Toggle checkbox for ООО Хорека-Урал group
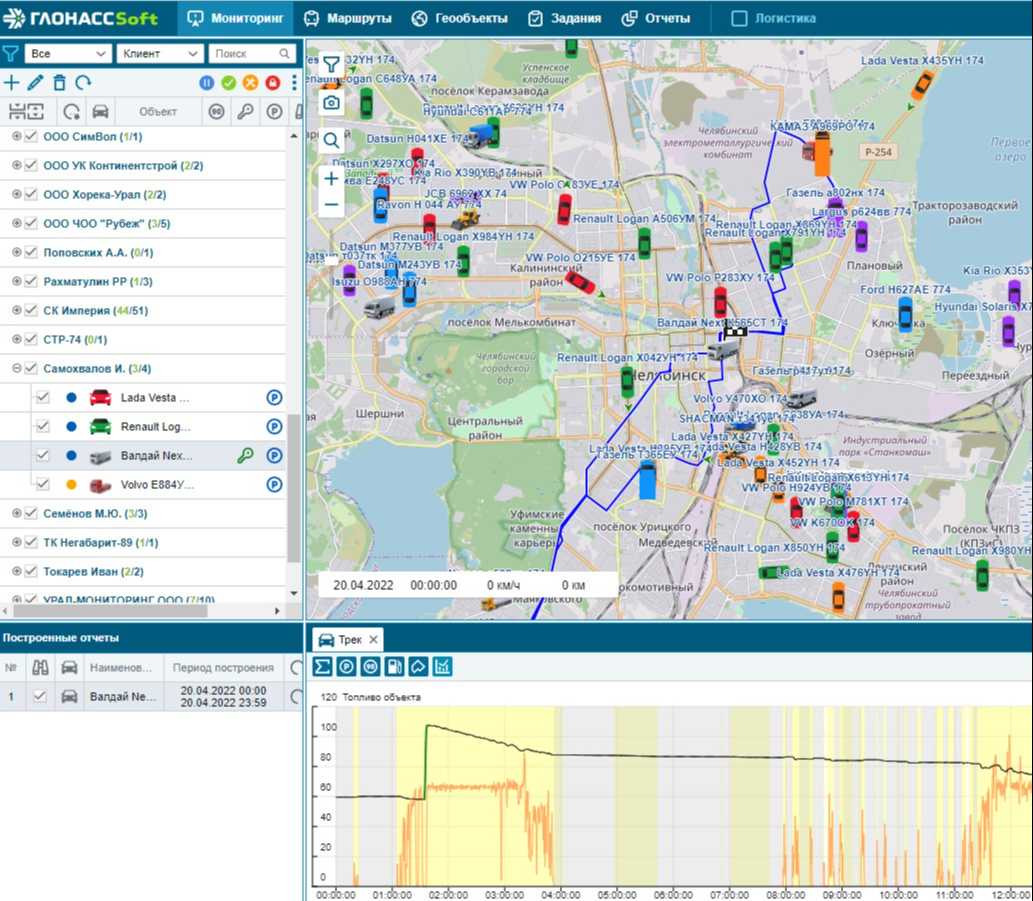Screen dimensions: 1033x901 point(30,194)
